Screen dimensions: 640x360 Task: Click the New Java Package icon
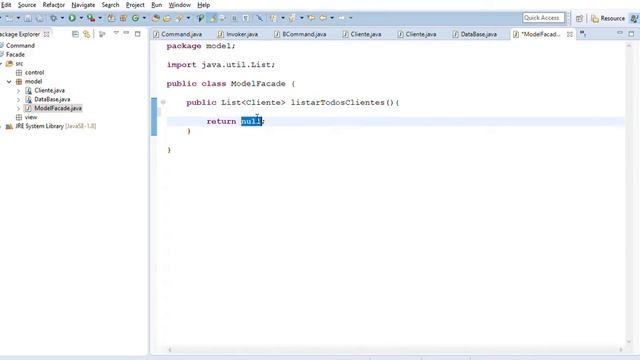pyautogui.click(x=123, y=18)
